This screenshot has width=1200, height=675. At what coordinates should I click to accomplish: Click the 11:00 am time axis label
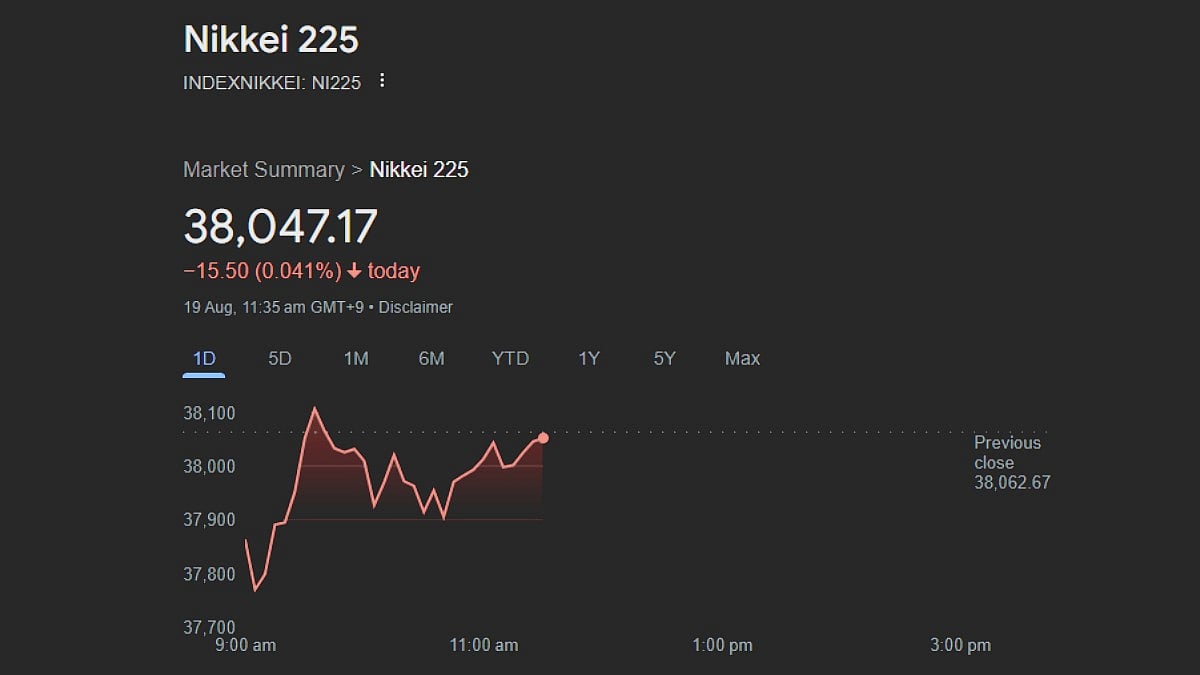(484, 645)
